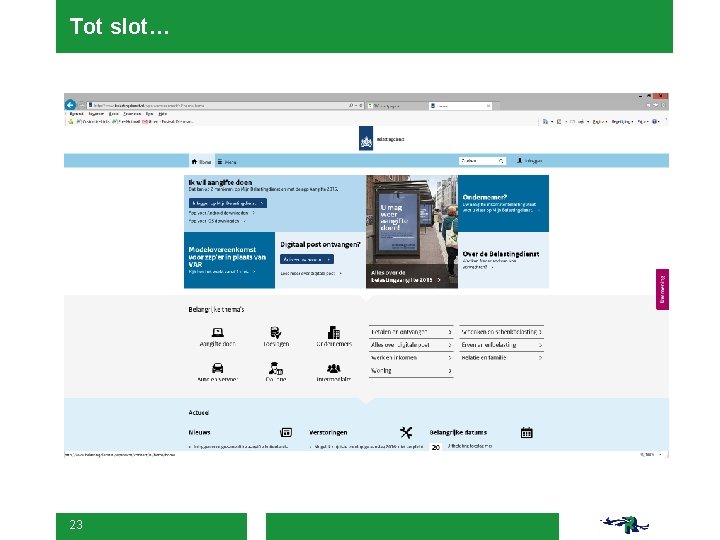Click the blue button under Digitaal post ontvangen
Screen dimensions: 720x540
307,259
